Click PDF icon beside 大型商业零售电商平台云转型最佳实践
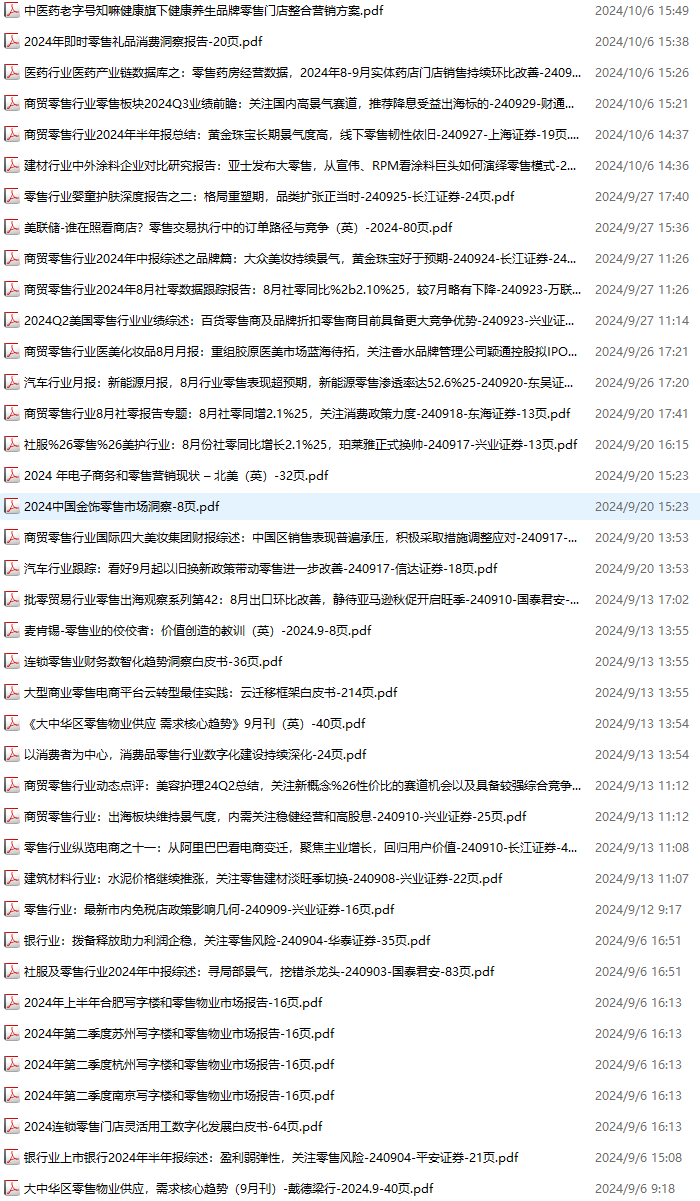Screen dimensions: 700x1201 pyautogui.click(x=12, y=693)
